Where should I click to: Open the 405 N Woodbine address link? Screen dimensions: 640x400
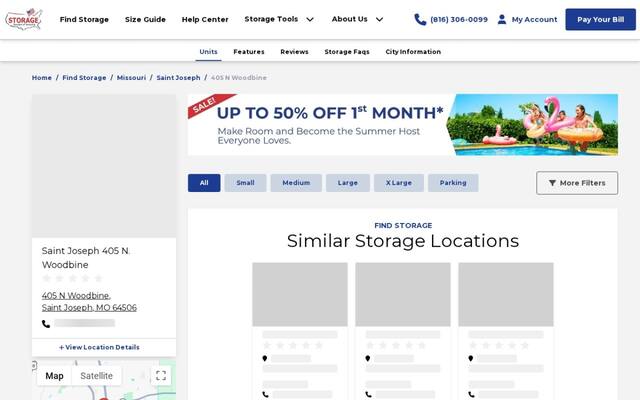tap(89, 302)
